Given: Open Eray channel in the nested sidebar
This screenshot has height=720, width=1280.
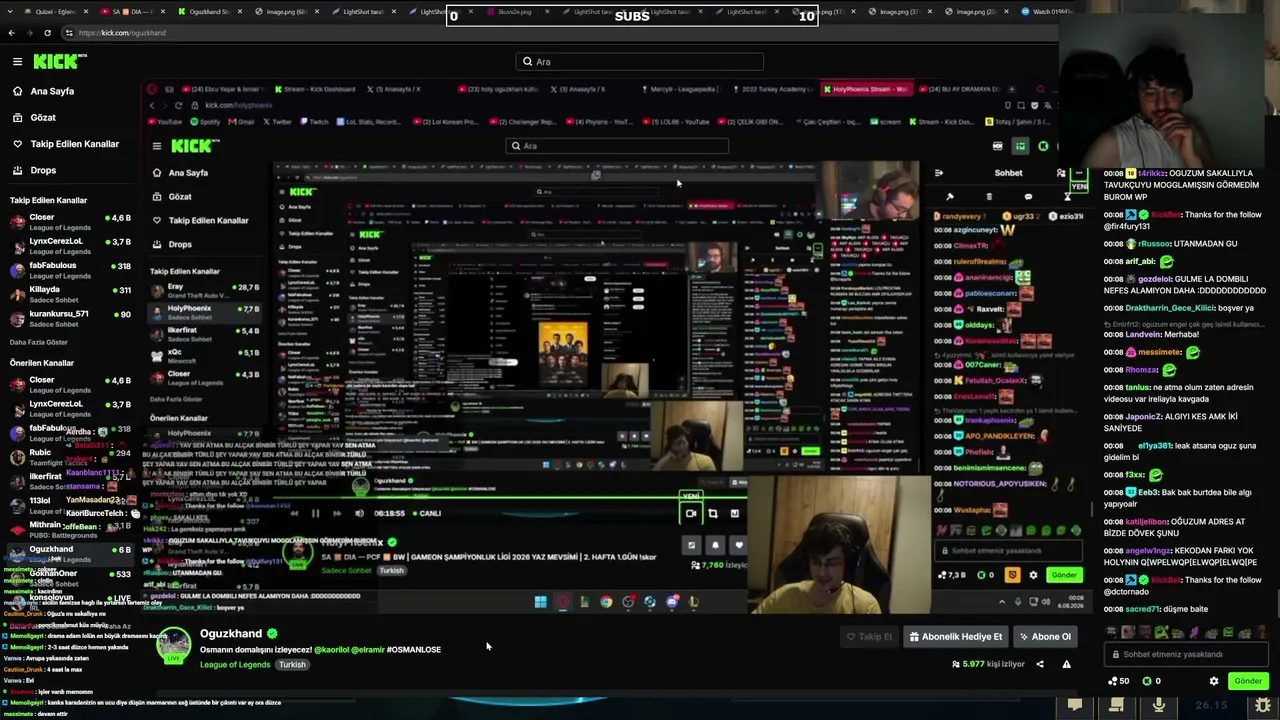Looking at the screenshot, I should pos(205,289).
